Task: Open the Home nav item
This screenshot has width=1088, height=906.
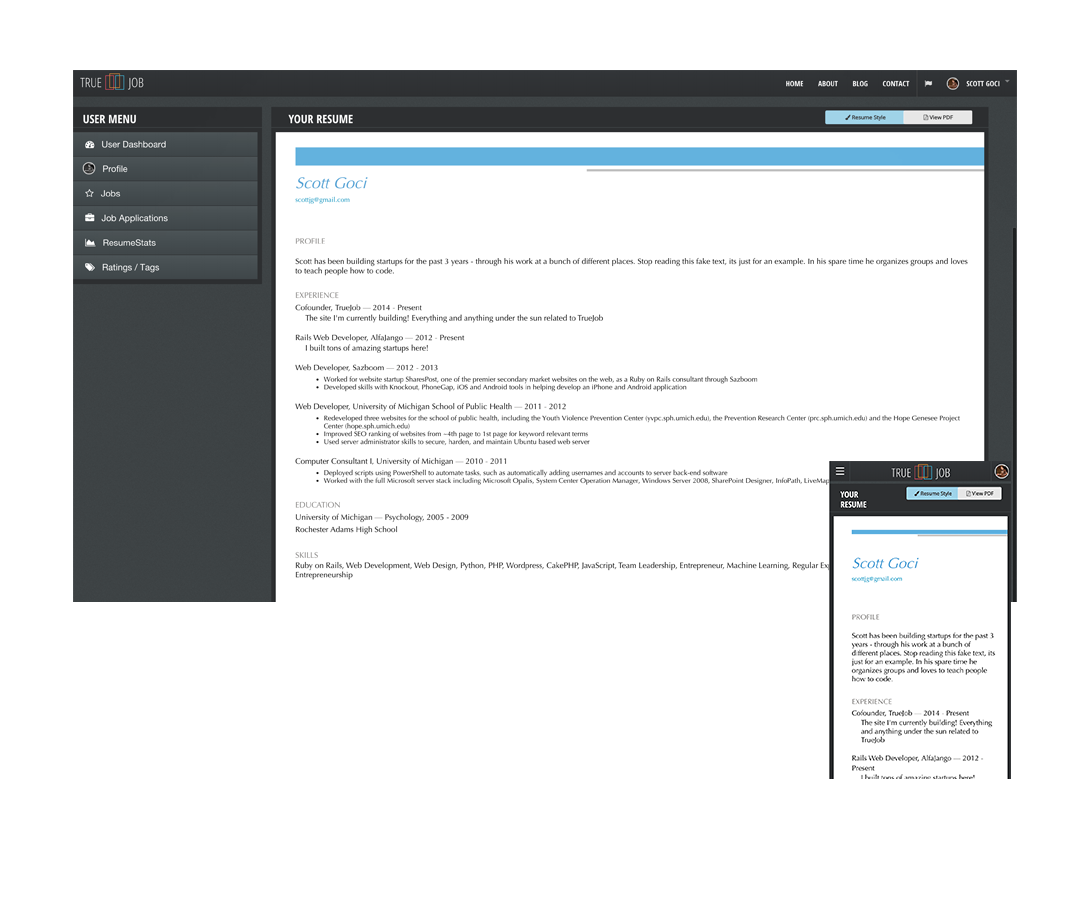Action: [794, 84]
